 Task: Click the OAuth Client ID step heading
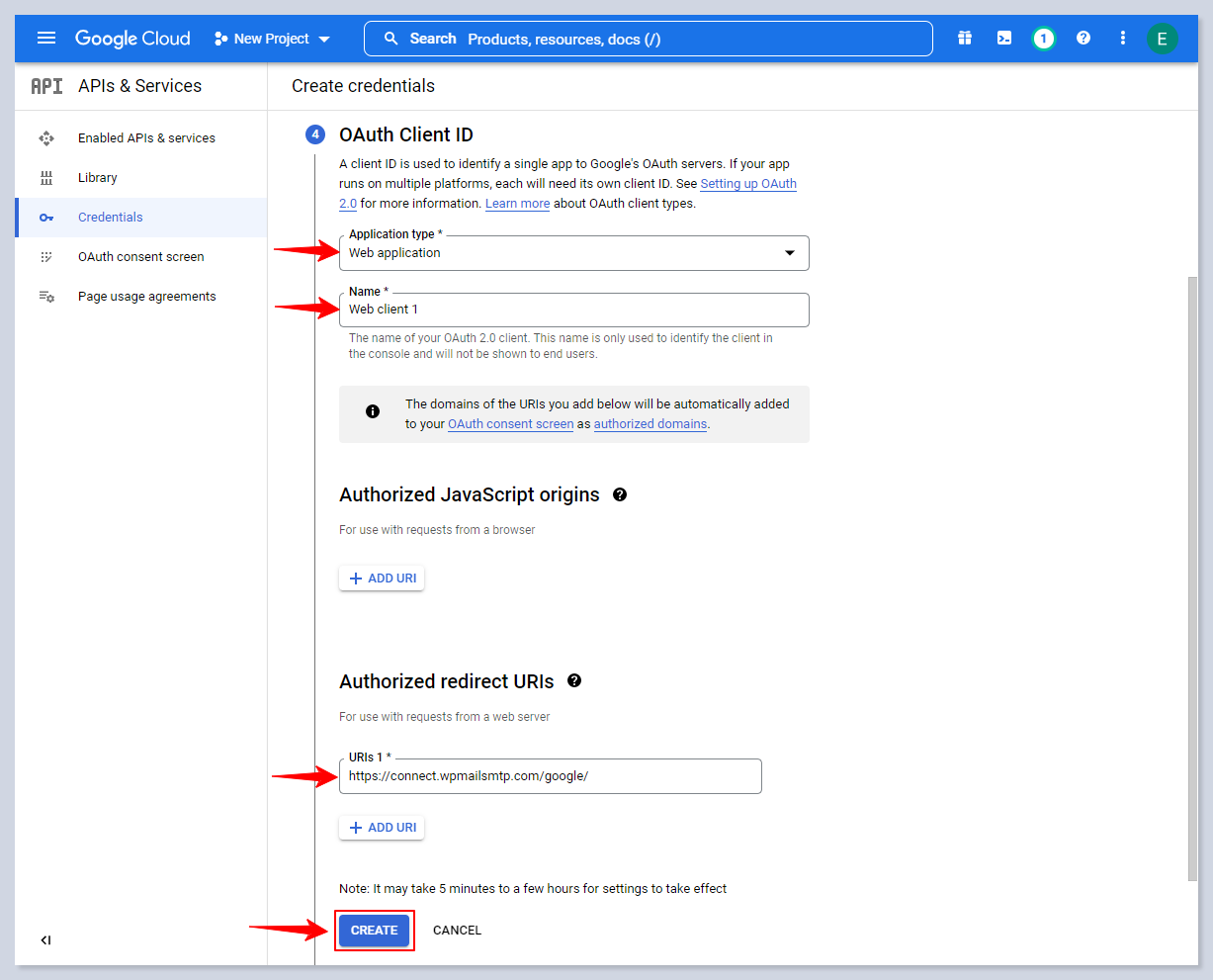406,134
